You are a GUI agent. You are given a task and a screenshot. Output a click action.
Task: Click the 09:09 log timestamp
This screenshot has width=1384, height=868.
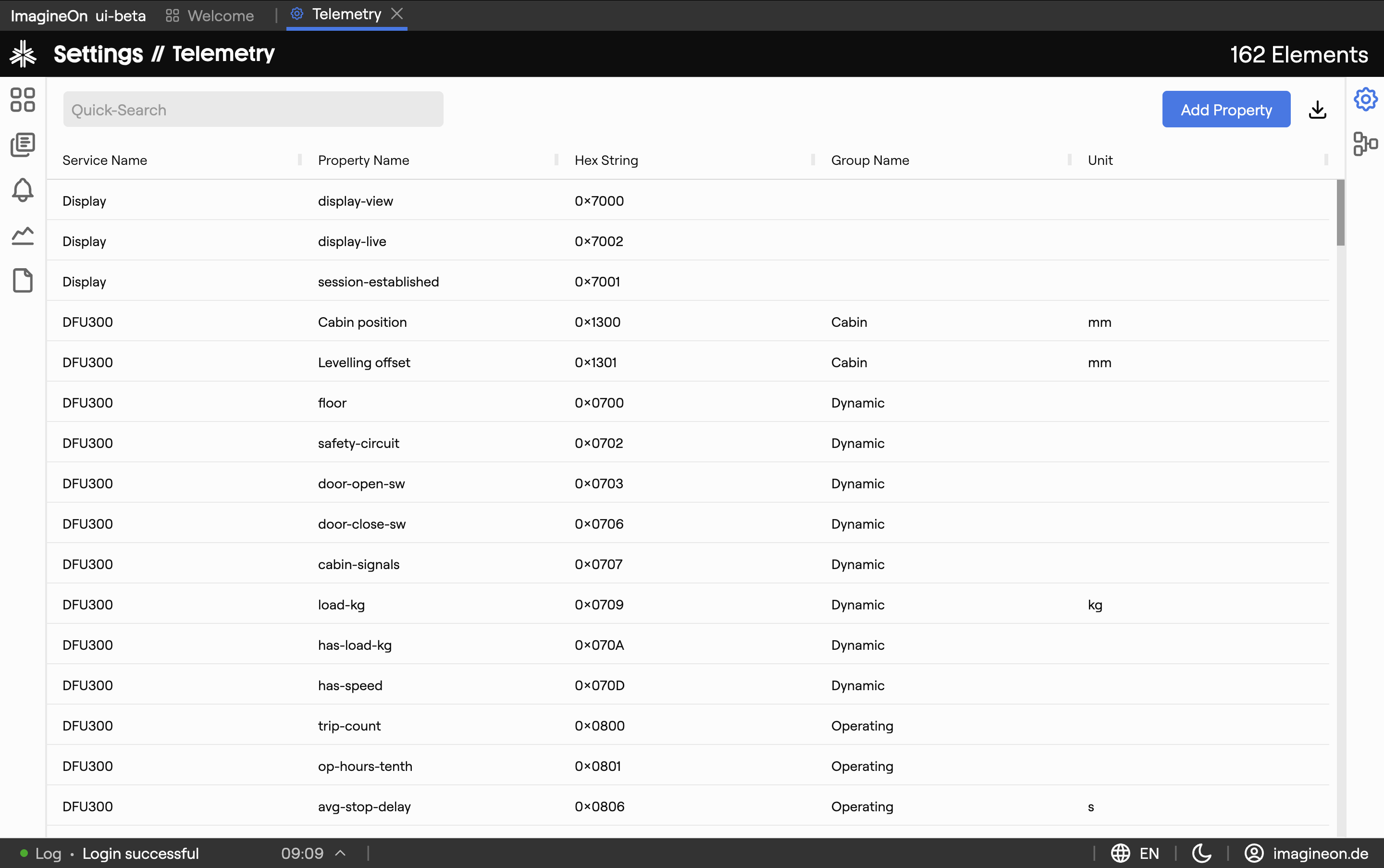coord(303,853)
